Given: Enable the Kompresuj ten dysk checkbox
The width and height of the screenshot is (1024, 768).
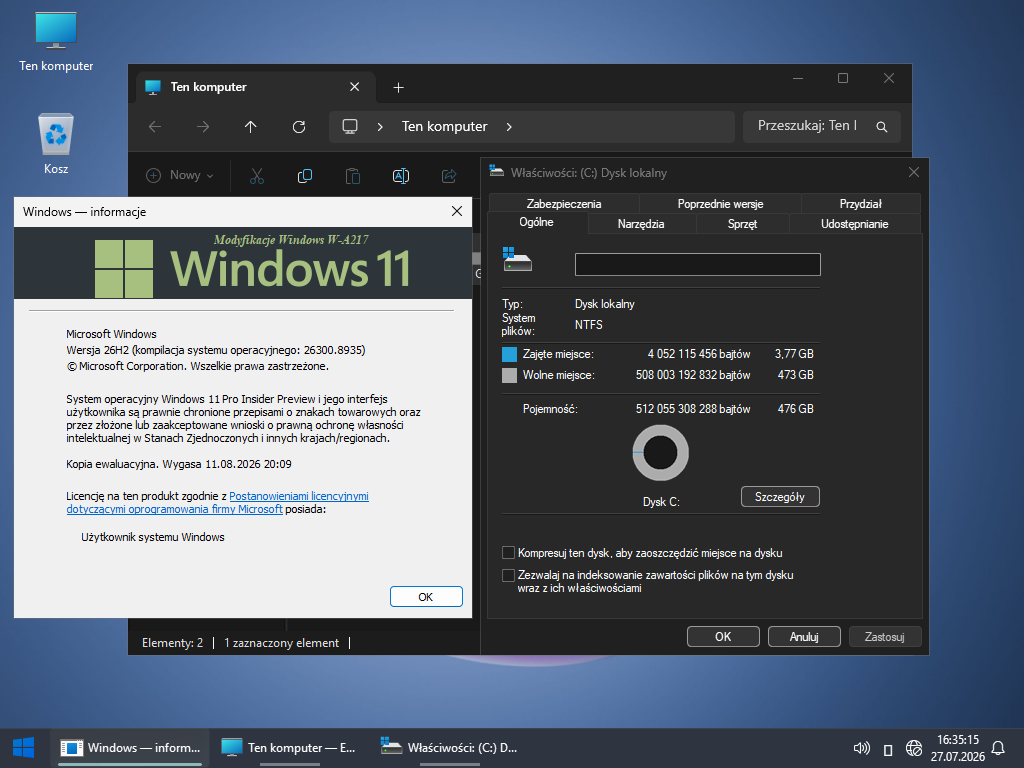Looking at the screenshot, I should click(508, 552).
